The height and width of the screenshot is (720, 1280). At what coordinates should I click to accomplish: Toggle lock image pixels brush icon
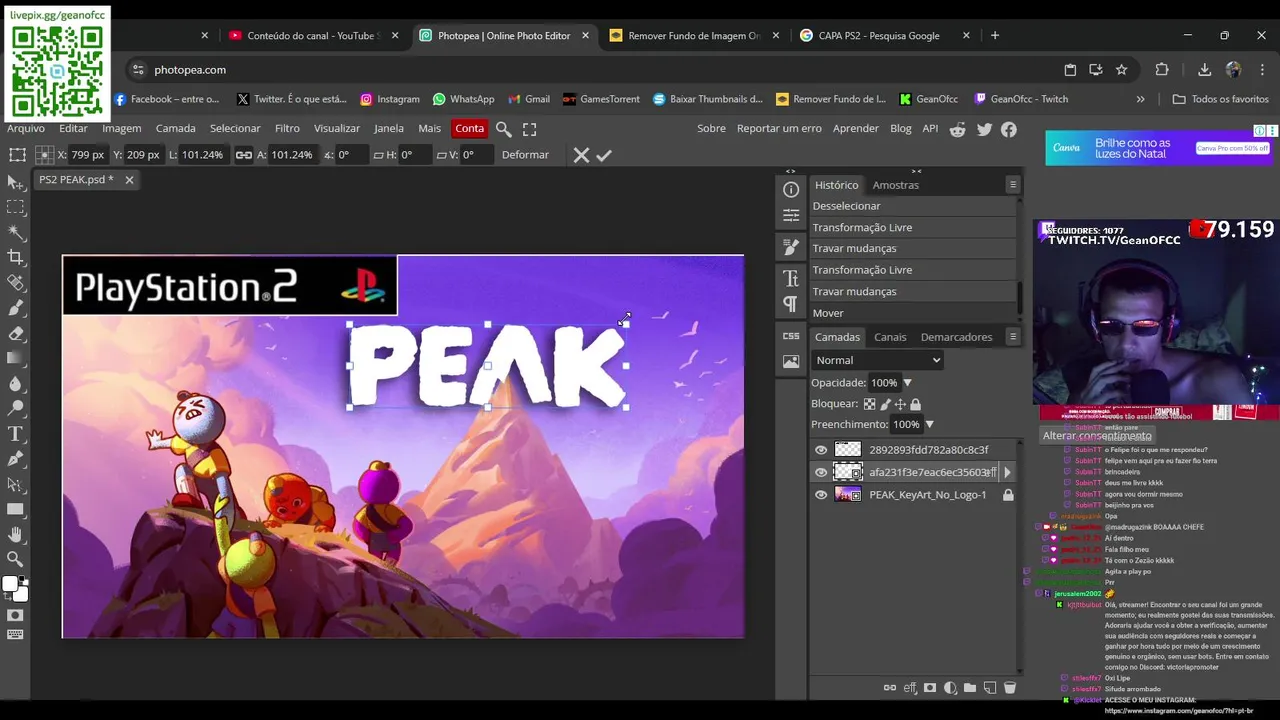click(885, 404)
